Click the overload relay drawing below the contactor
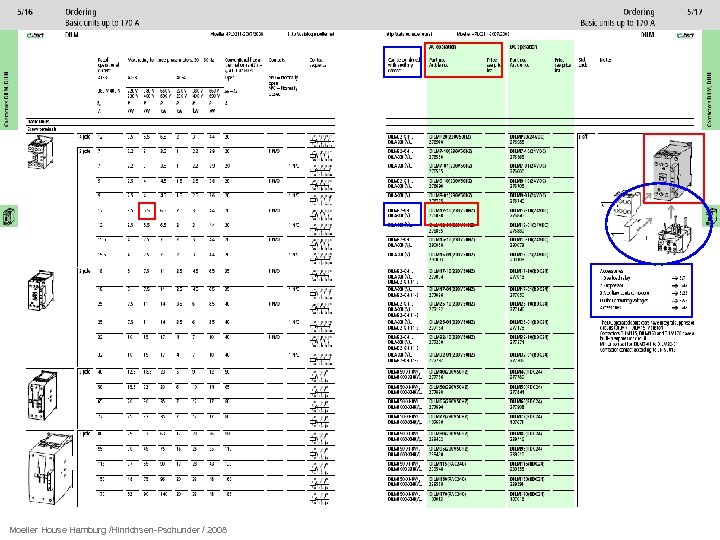Image resolution: width=720 pixels, height=540 pixels. [x=675, y=238]
